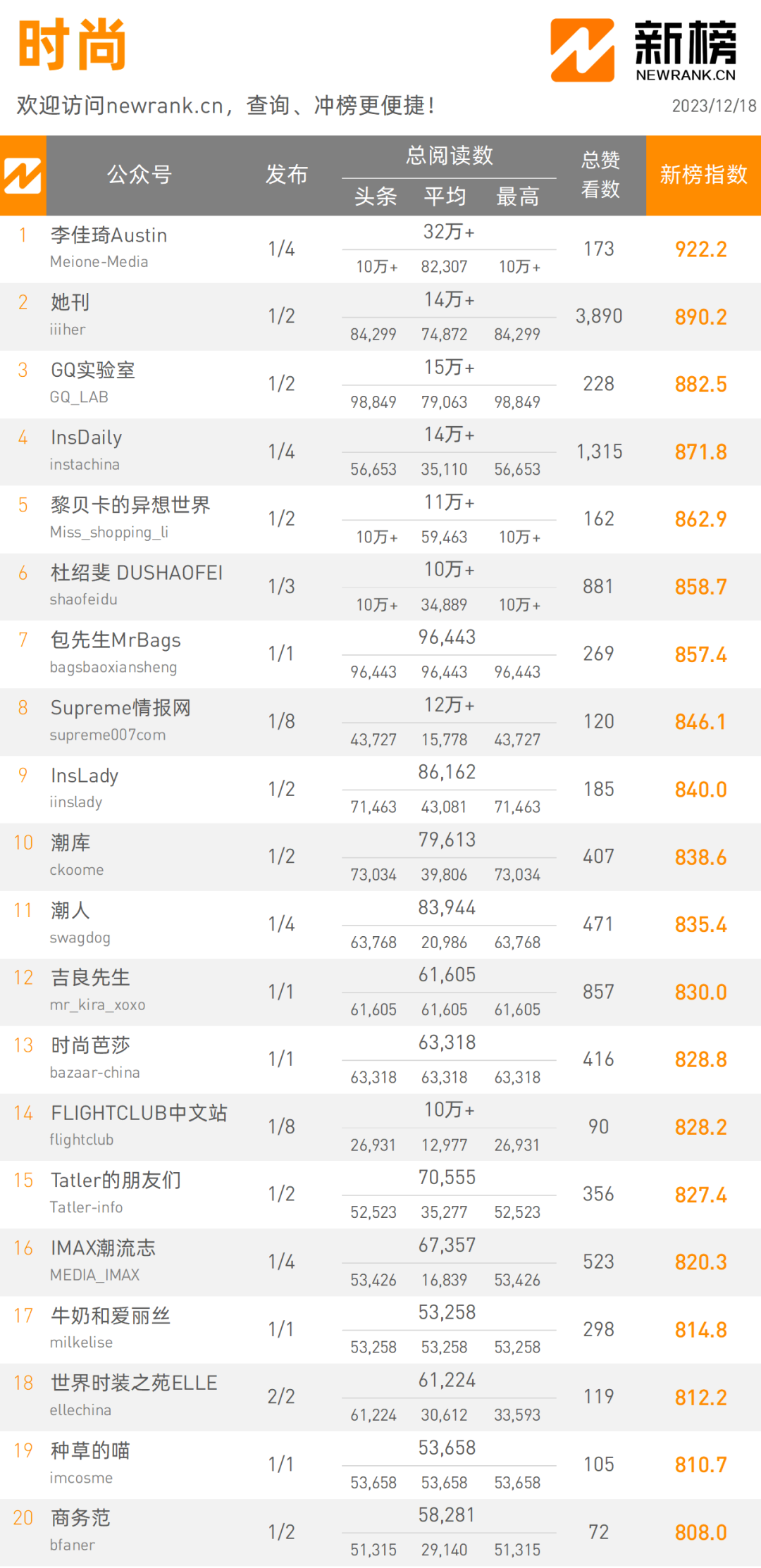This screenshot has width=761, height=1568.
Task: Click the orange NewRank logo in header
Action: tap(582, 50)
